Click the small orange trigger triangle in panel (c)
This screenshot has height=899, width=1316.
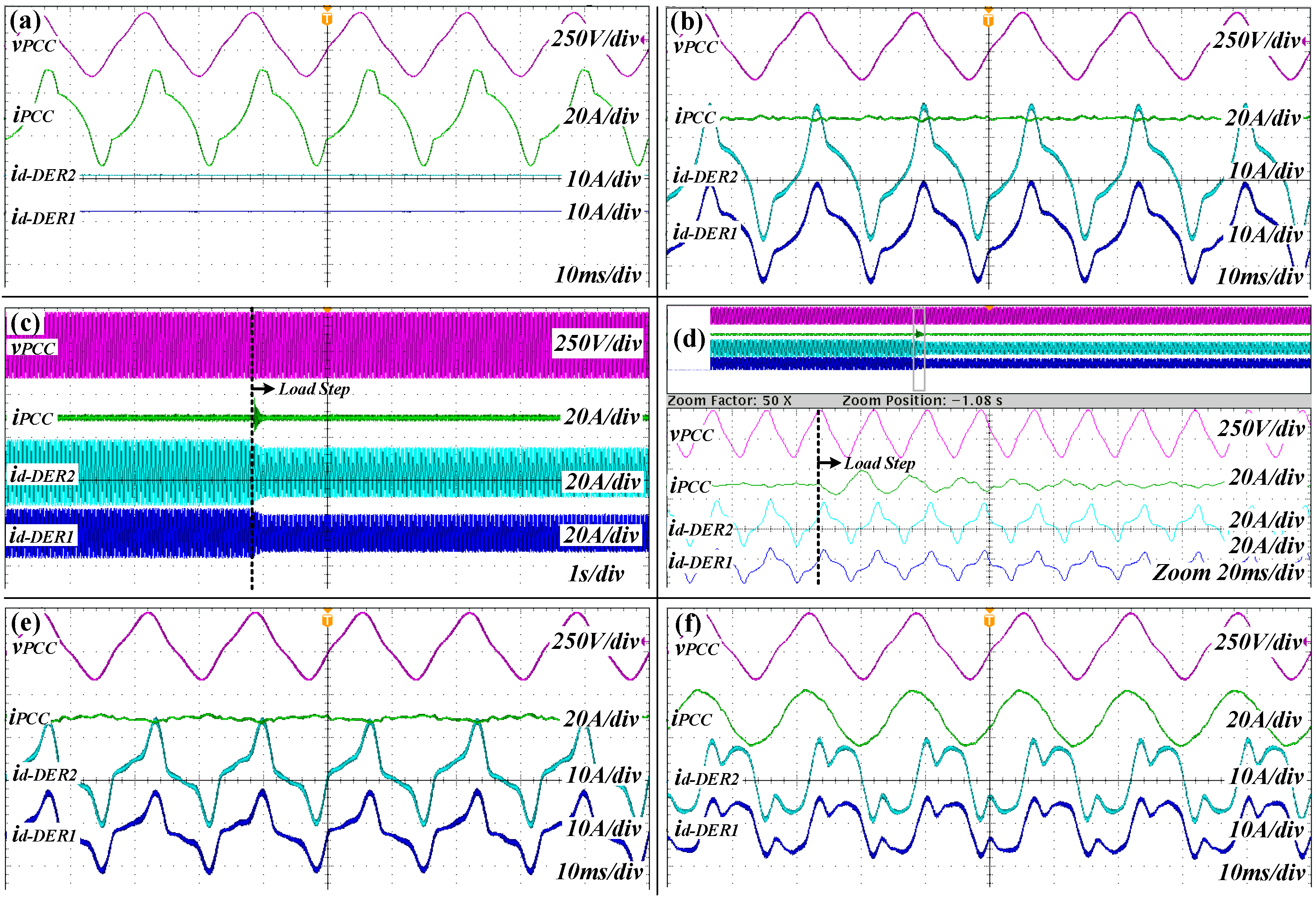[327, 310]
